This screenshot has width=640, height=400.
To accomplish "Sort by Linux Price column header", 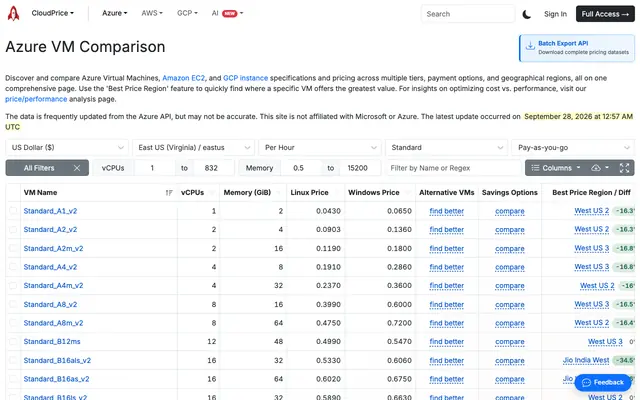I will pyautogui.click(x=316, y=193).
